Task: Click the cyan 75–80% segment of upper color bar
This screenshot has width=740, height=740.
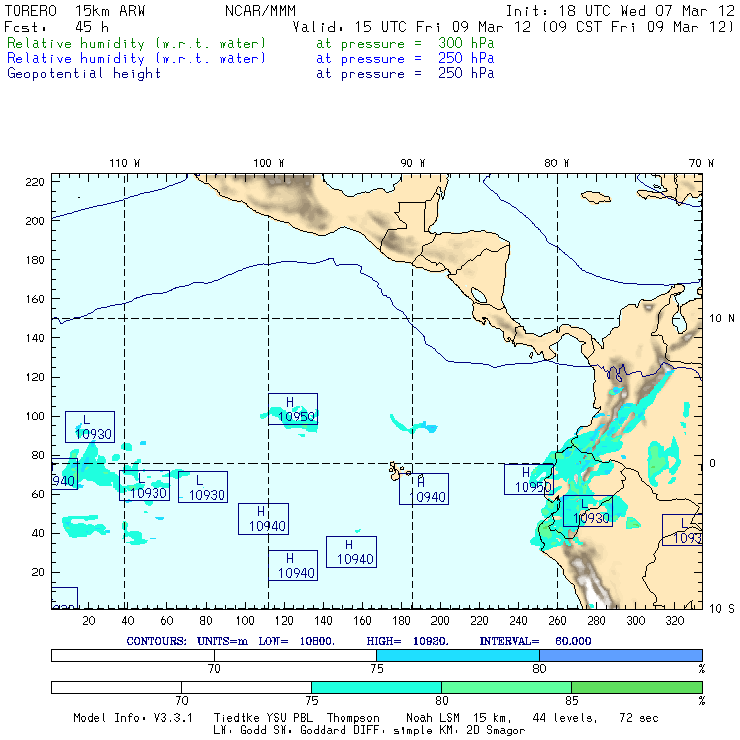Action: [x=458, y=656]
